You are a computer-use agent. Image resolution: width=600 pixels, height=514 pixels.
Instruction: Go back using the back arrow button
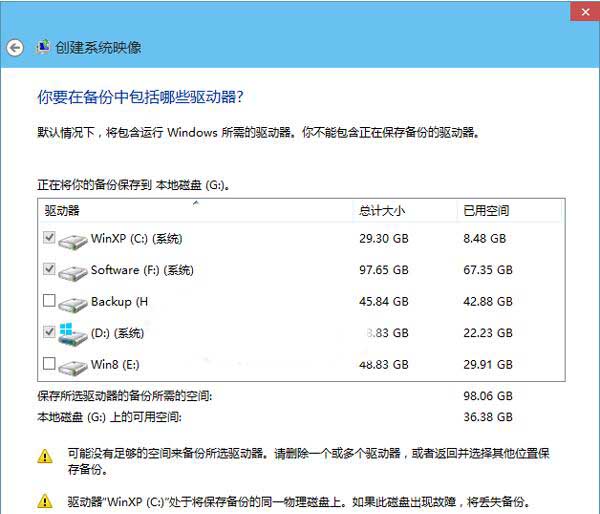(x=15, y=48)
